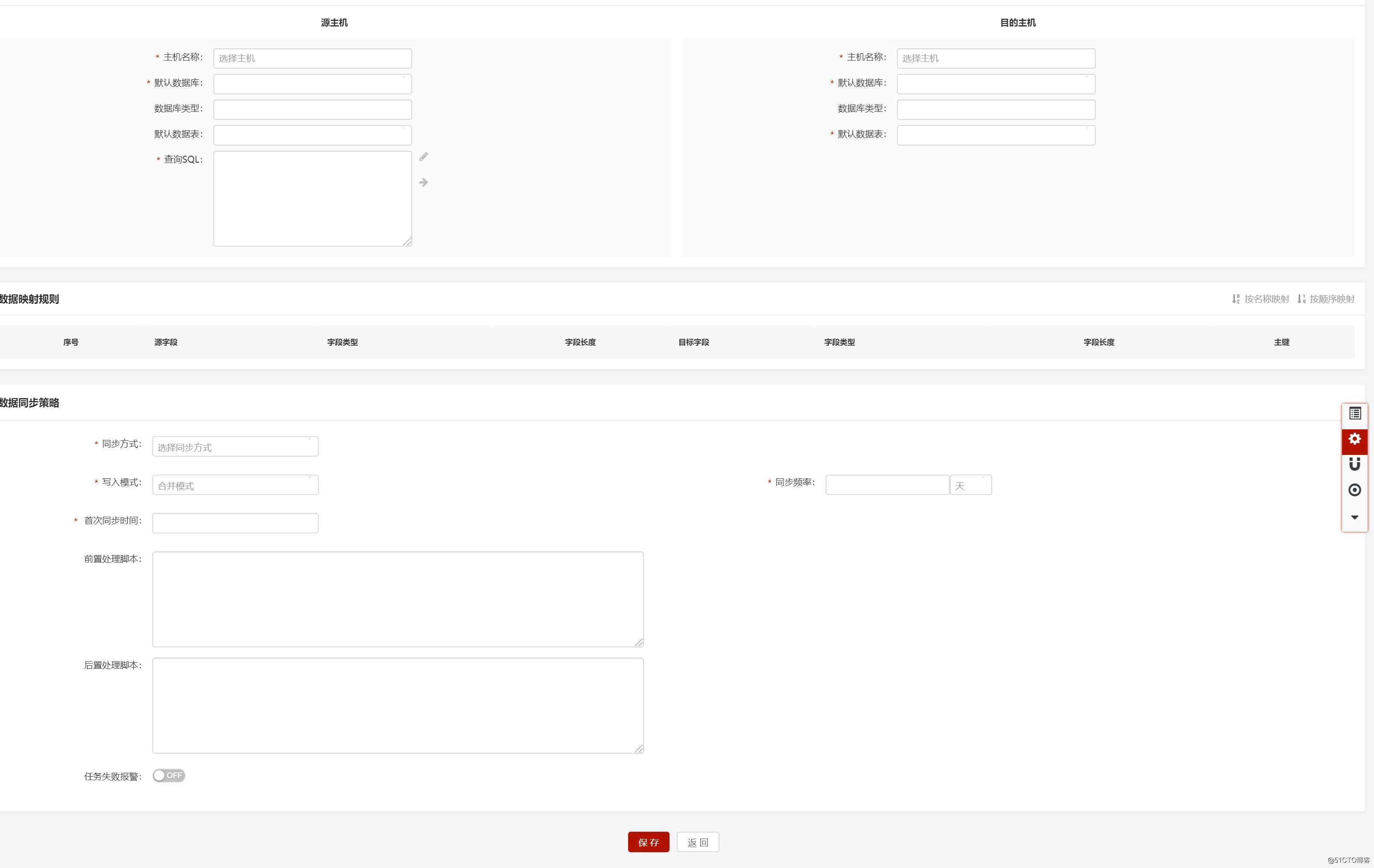The image size is (1374, 868).
Task: Open source 默认数据表 dropdown
Action: click(313, 135)
